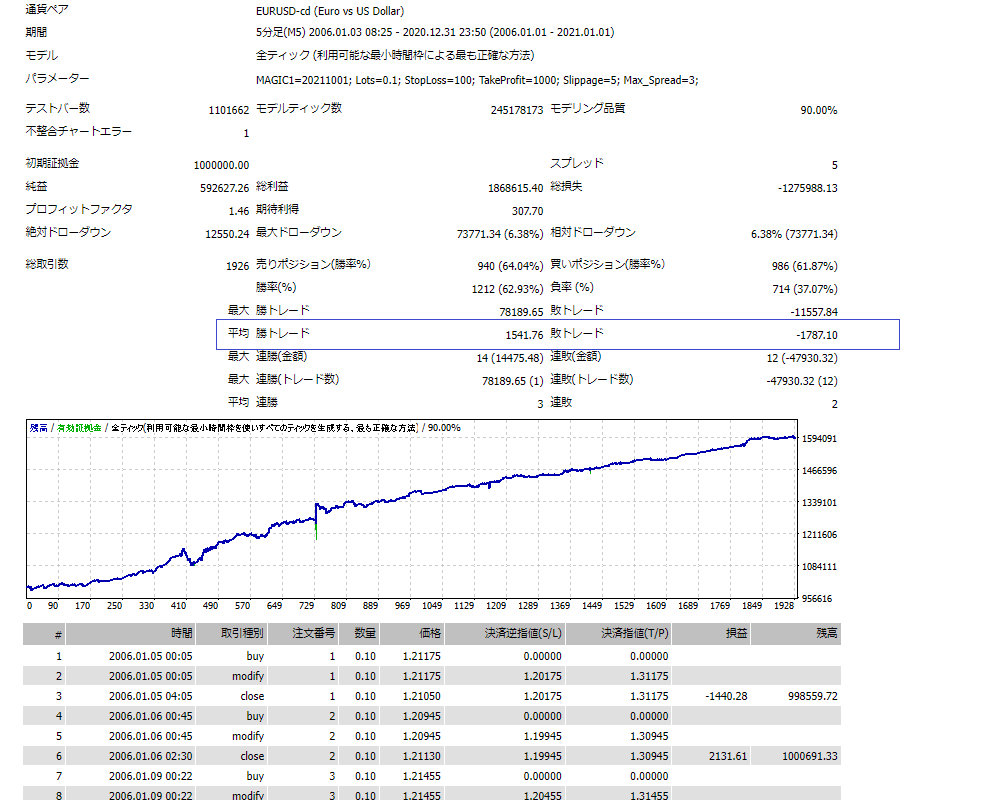Click price '1.21130' in row 6

click(x=422, y=756)
